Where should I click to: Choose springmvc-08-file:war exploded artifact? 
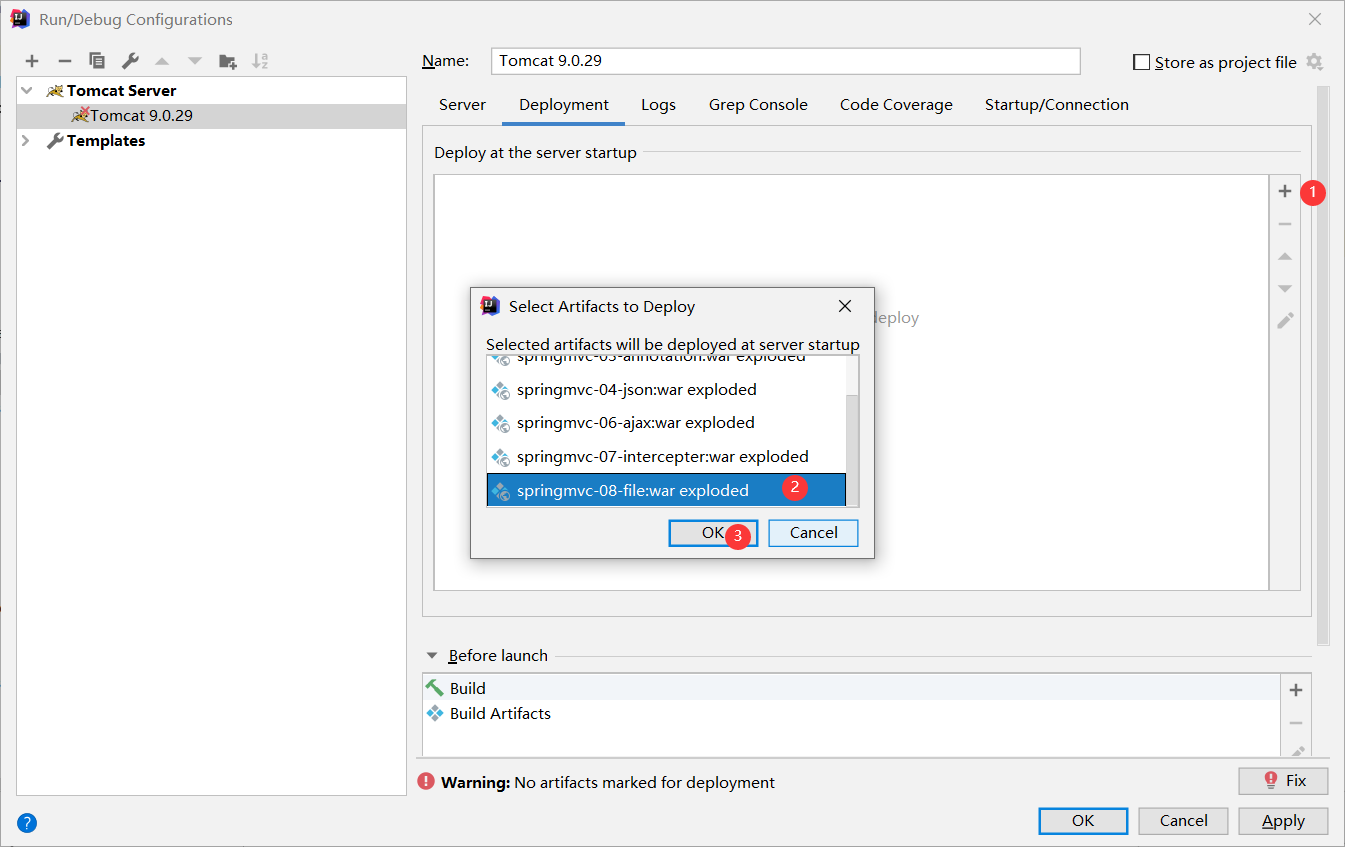(x=666, y=490)
